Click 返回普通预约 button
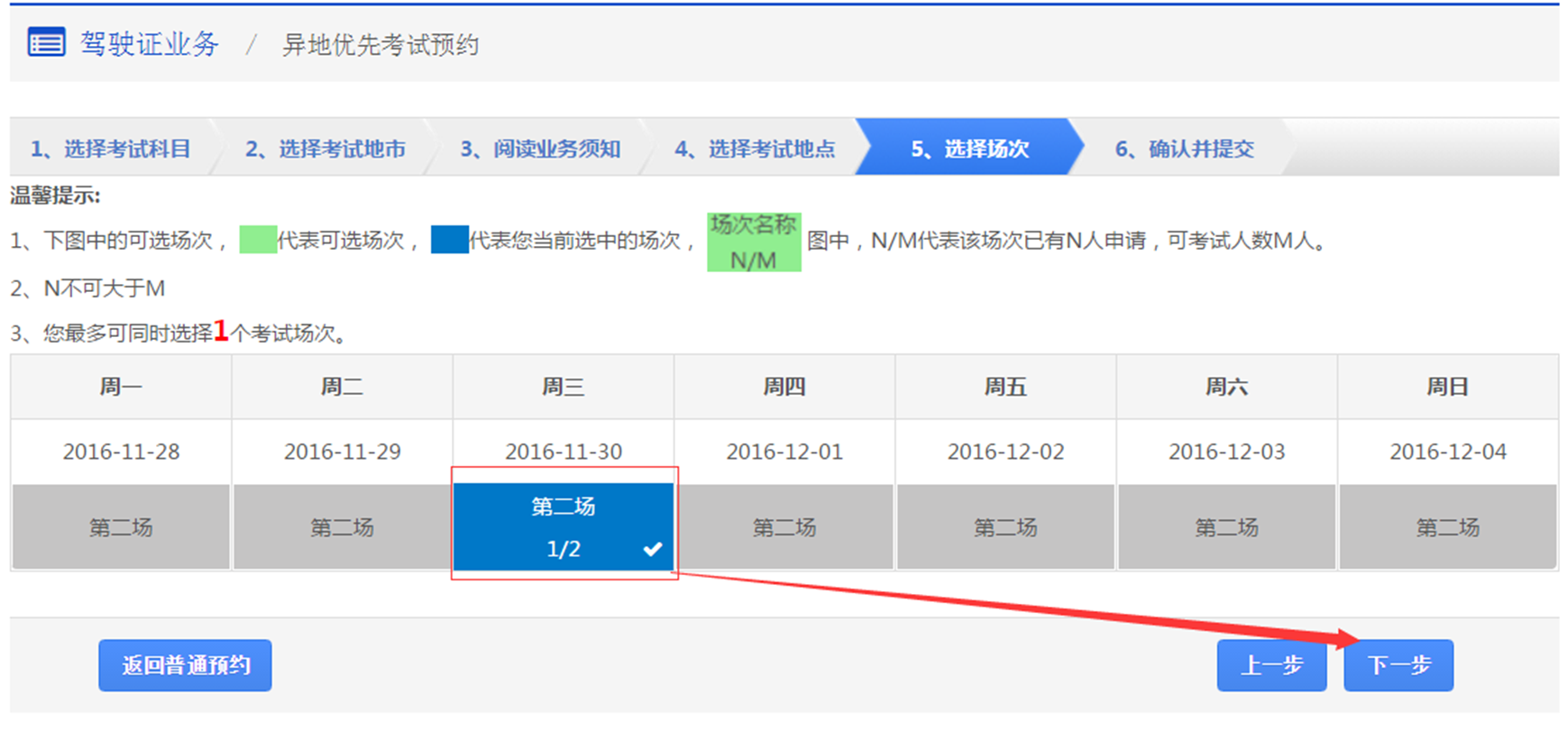Viewport: 1568px width, 731px height. point(185,665)
